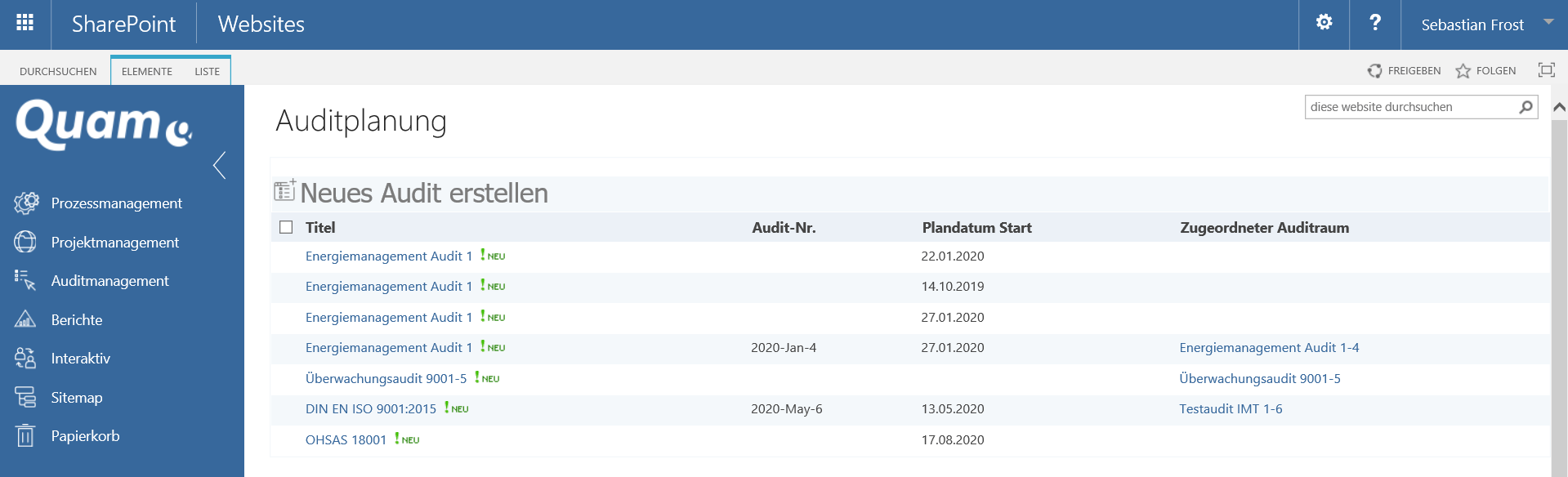
Task: Click the 13.05.2020 date cell
Action: pos(952,409)
